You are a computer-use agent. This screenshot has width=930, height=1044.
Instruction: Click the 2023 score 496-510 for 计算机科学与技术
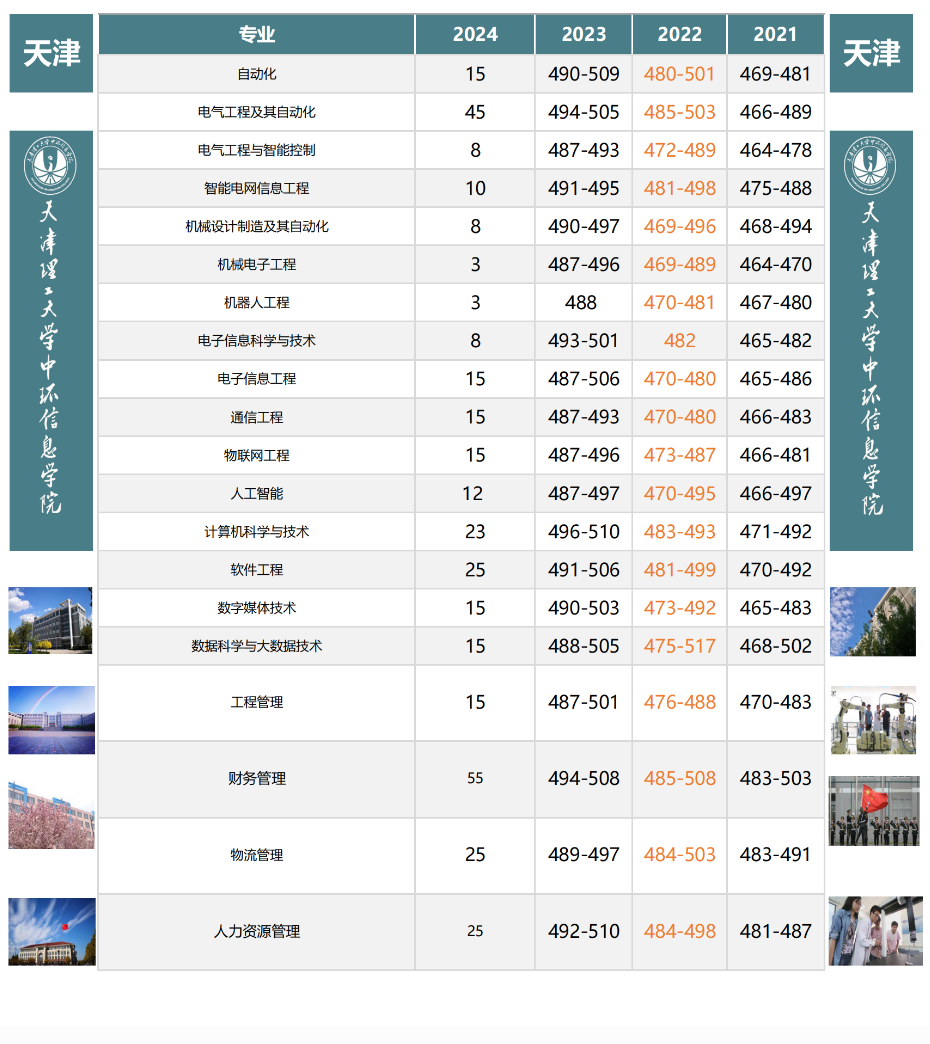[x=584, y=531]
